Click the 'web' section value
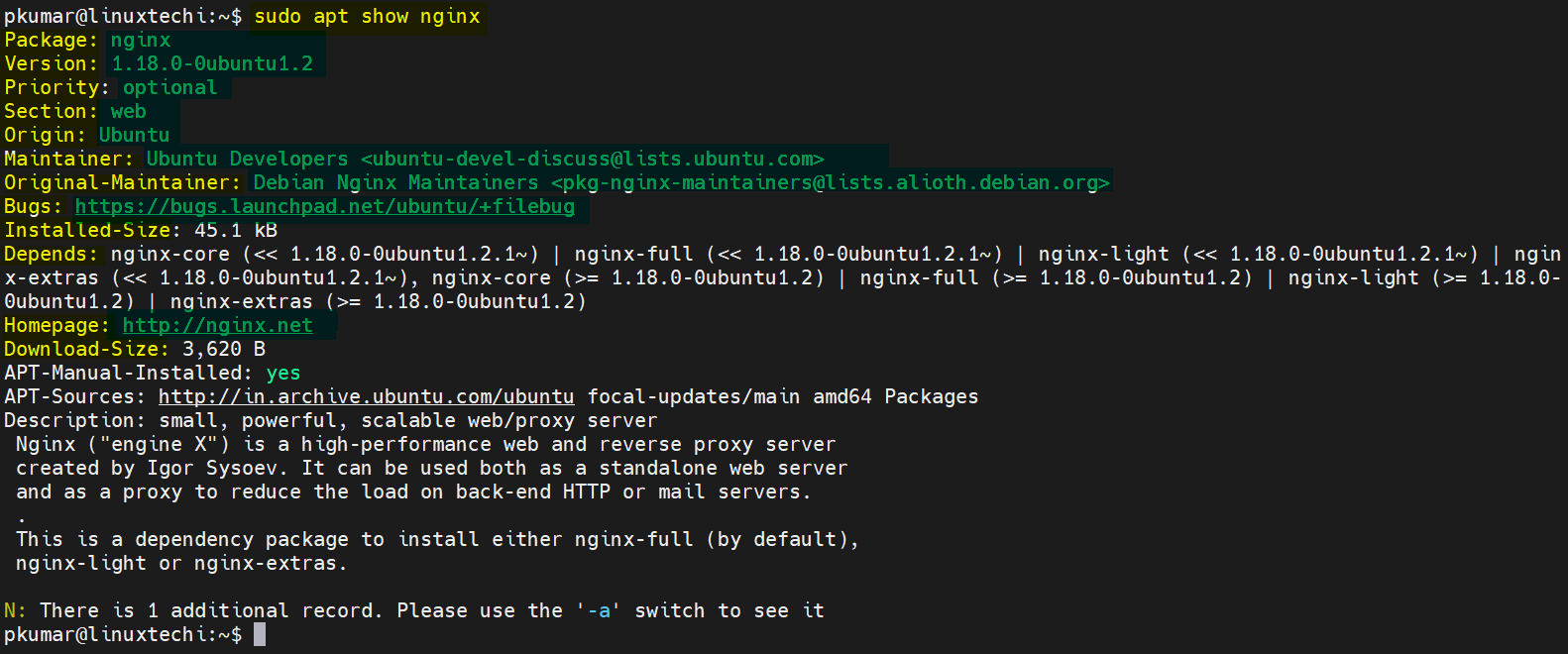 129,111
